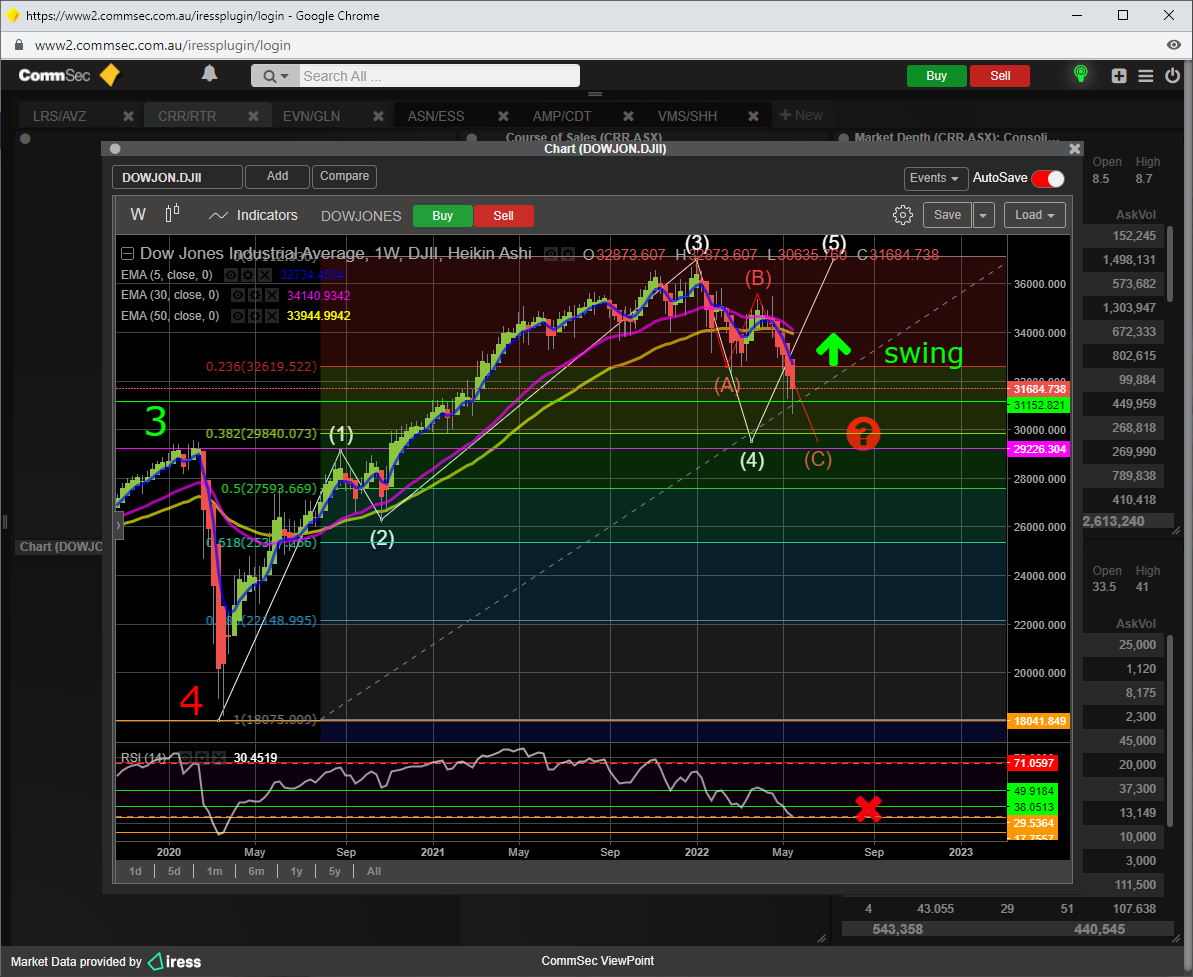Close the VMS/SHH tab
This screenshot has height=977, width=1193.
click(753, 116)
